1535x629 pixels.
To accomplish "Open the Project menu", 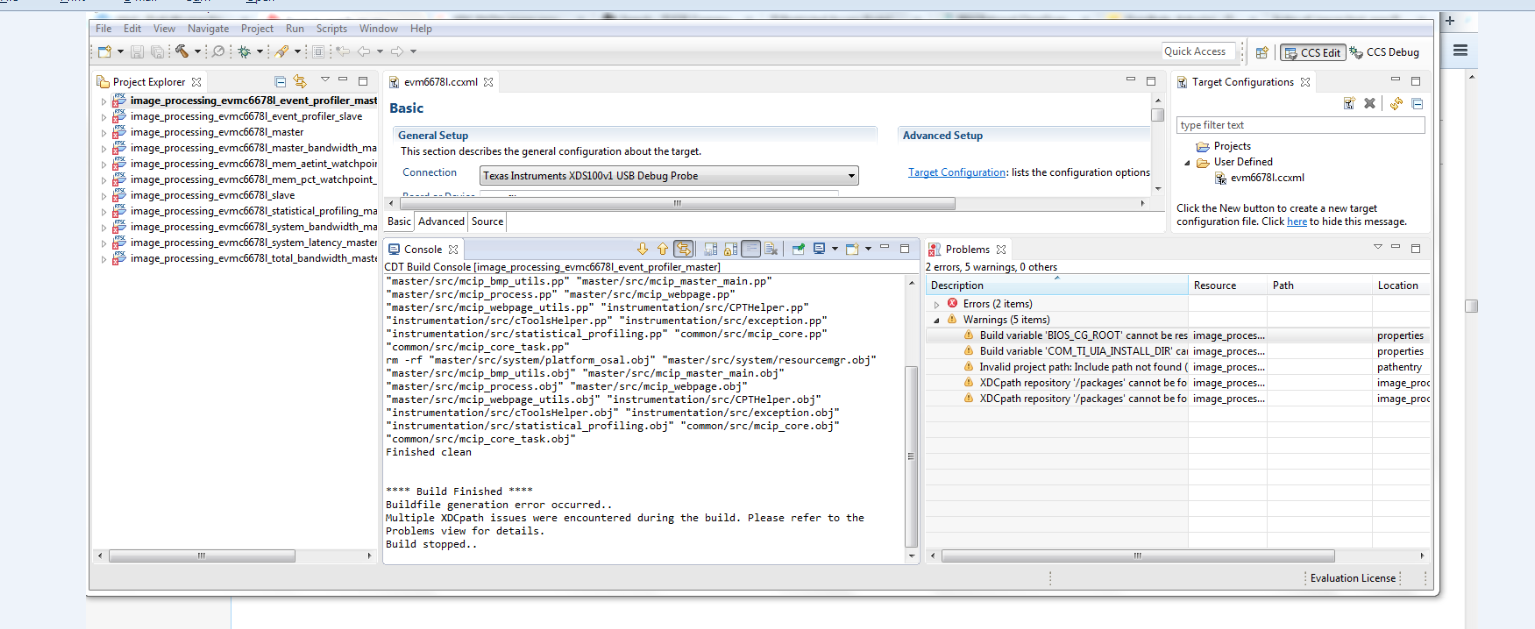I will 257,29.
